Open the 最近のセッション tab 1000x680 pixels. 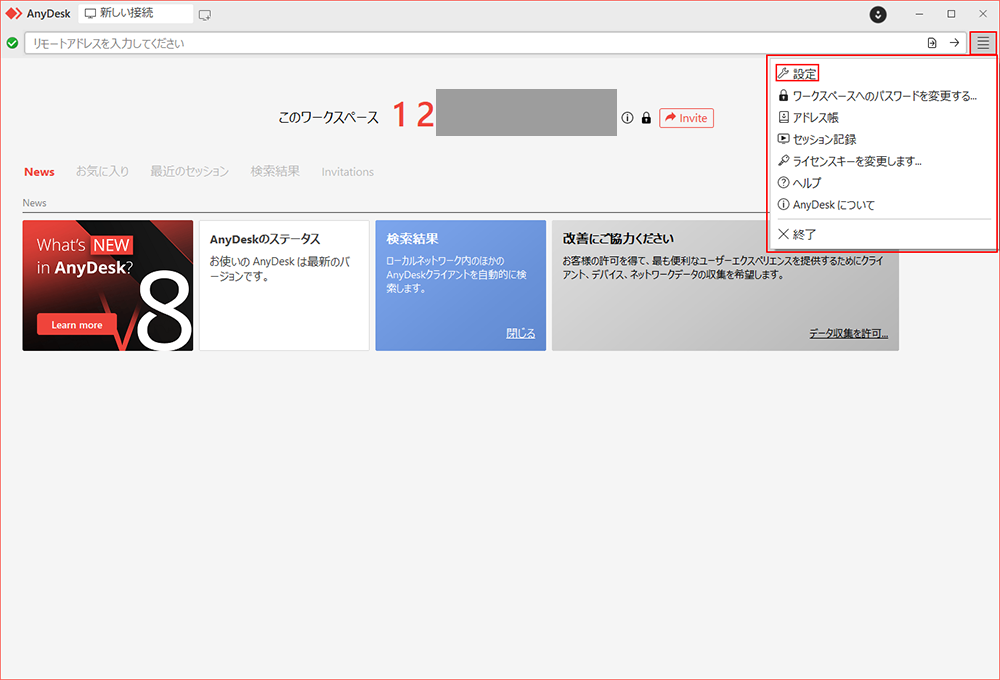[x=190, y=171]
